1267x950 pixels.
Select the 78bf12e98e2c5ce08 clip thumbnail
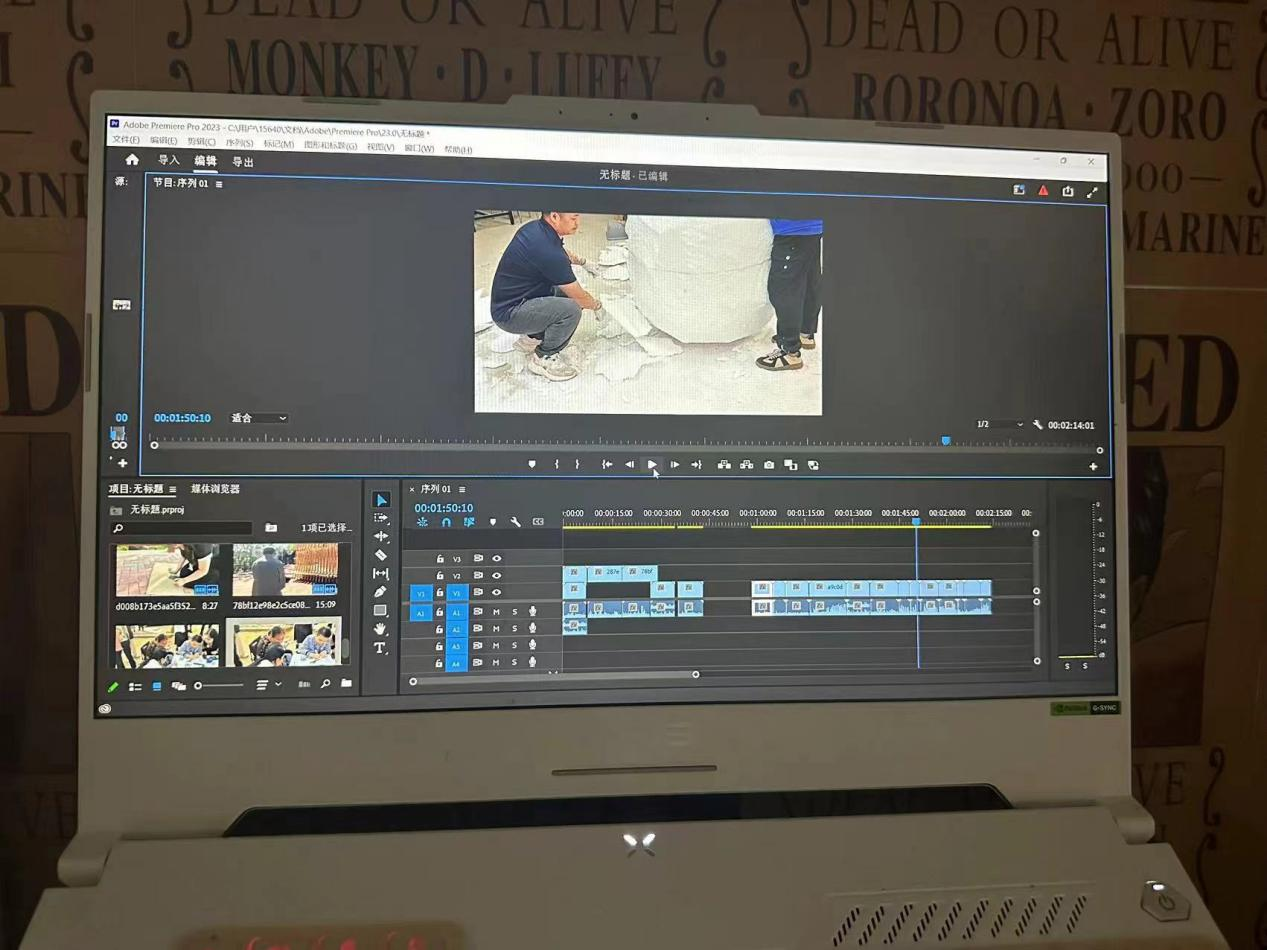(285, 570)
